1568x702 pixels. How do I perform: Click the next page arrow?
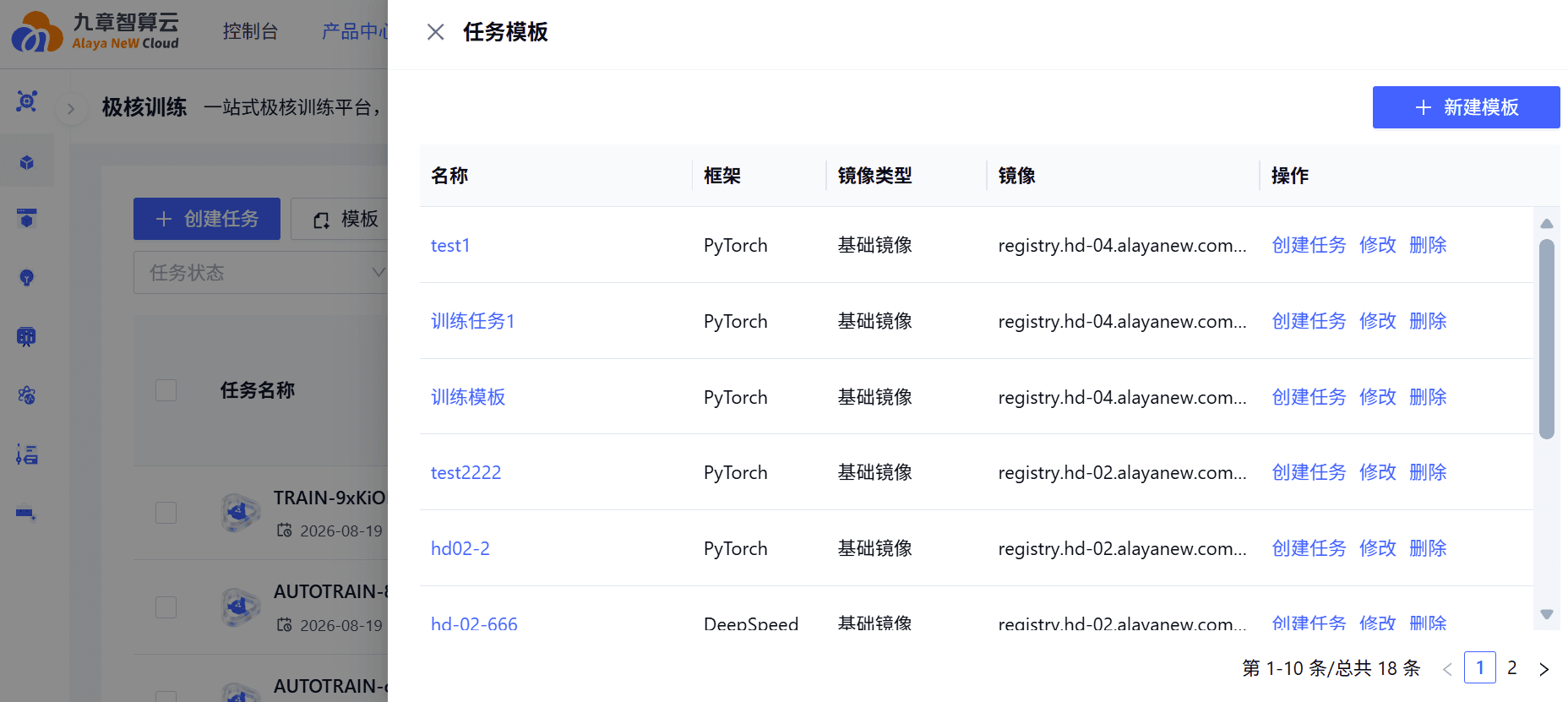(x=1544, y=669)
